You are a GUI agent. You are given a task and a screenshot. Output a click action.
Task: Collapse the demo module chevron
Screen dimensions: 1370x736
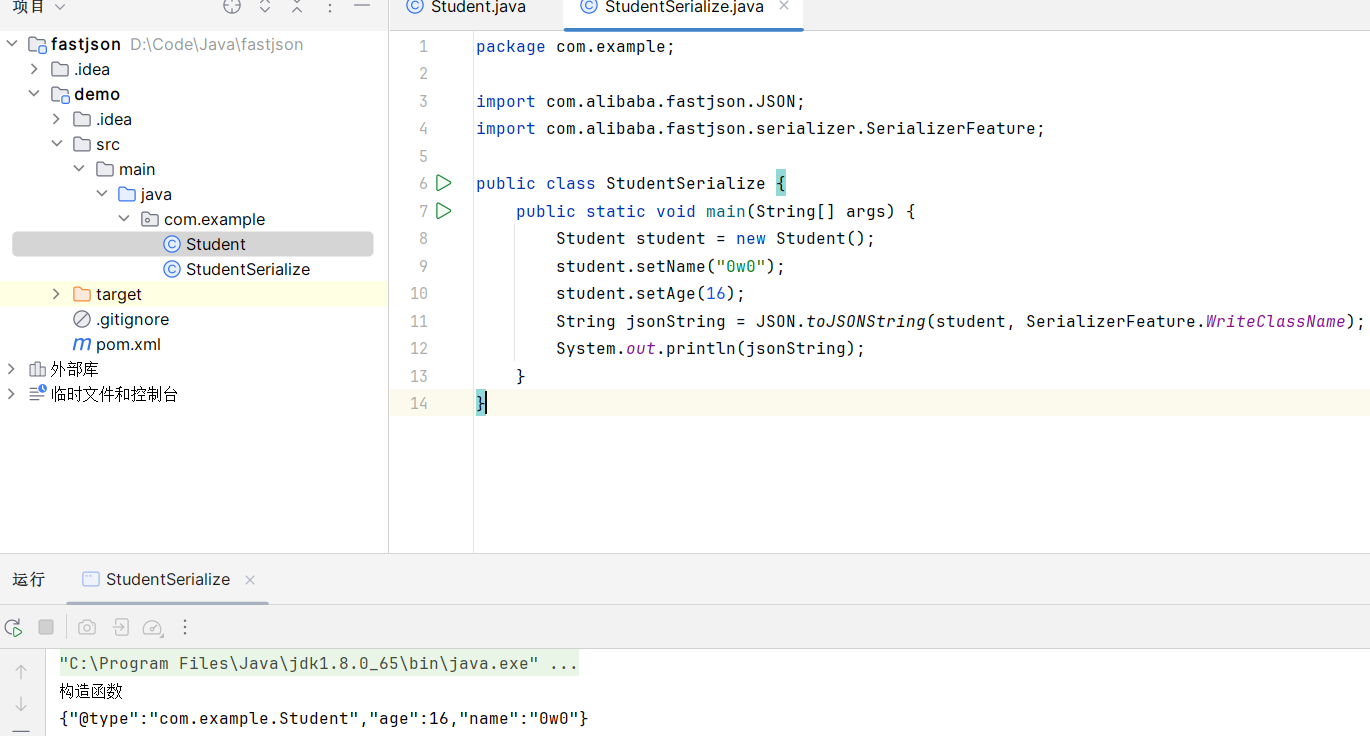point(34,94)
